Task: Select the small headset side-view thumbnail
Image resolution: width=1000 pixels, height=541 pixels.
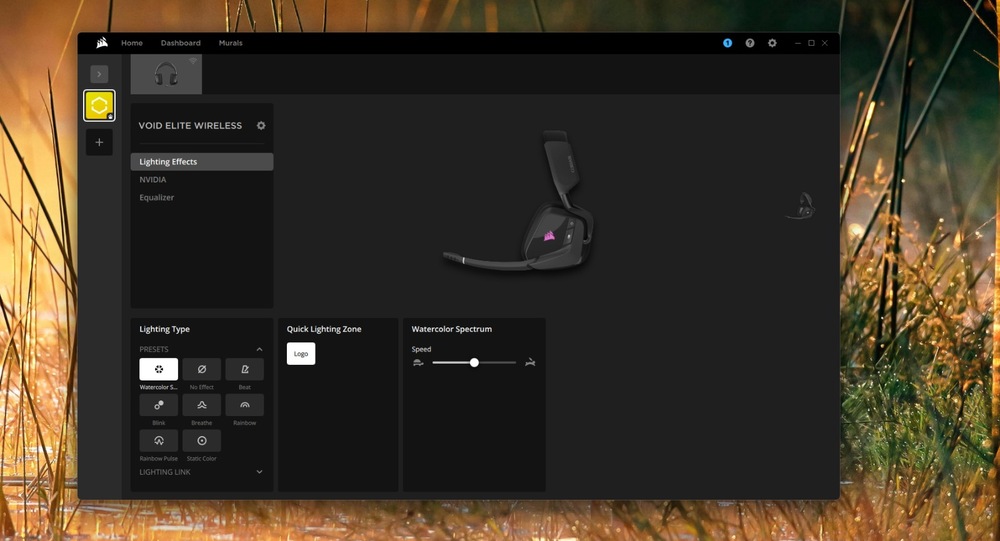Action: coord(802,206)
